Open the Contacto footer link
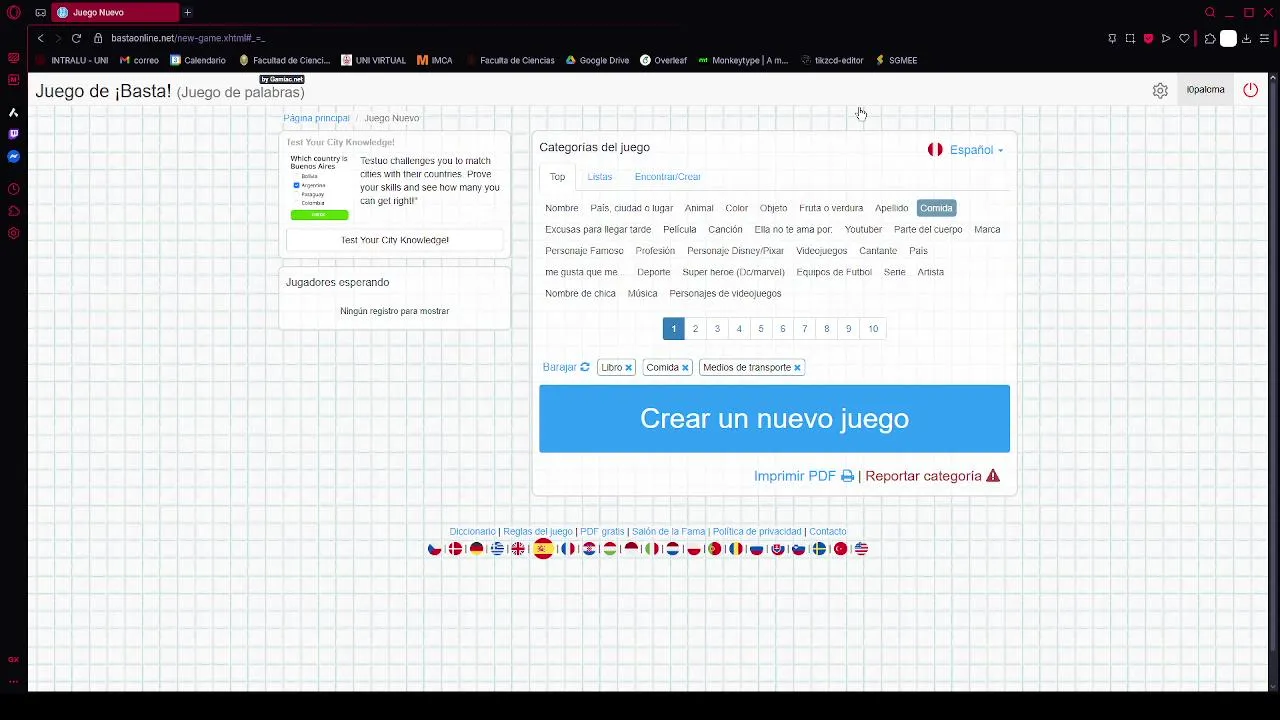Screen dimensions: 1280x720 click(827, 532)
